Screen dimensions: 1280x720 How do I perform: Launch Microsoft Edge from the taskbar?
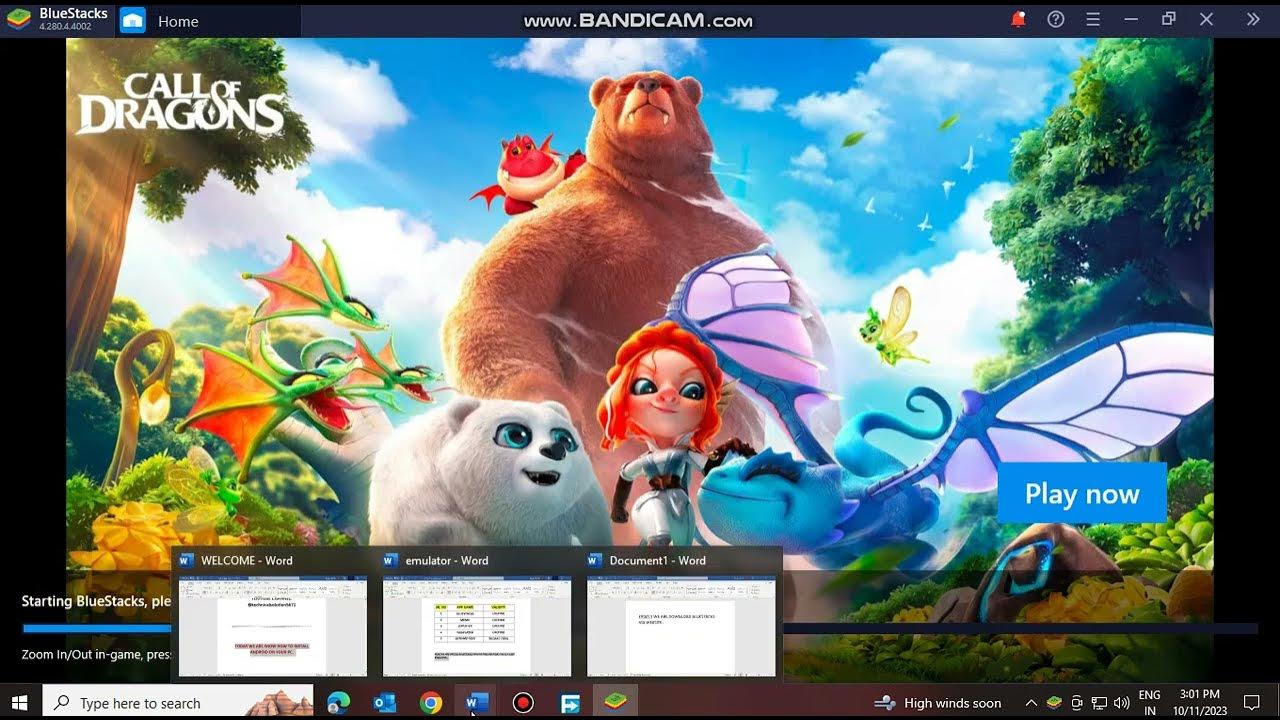pos(338,703)
